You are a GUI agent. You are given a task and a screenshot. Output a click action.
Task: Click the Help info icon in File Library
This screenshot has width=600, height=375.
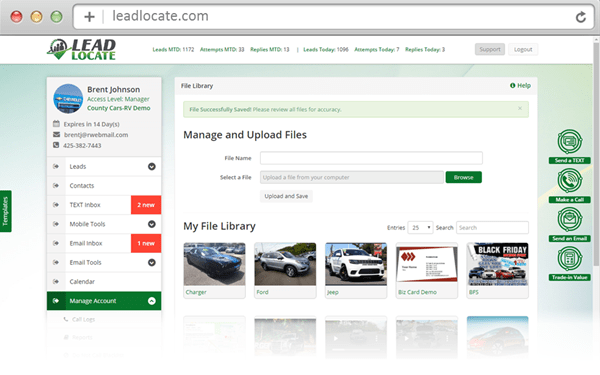512,85
